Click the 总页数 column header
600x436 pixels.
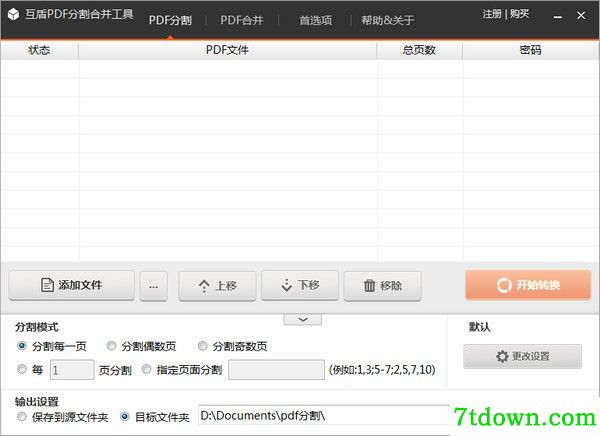(419, 50)
